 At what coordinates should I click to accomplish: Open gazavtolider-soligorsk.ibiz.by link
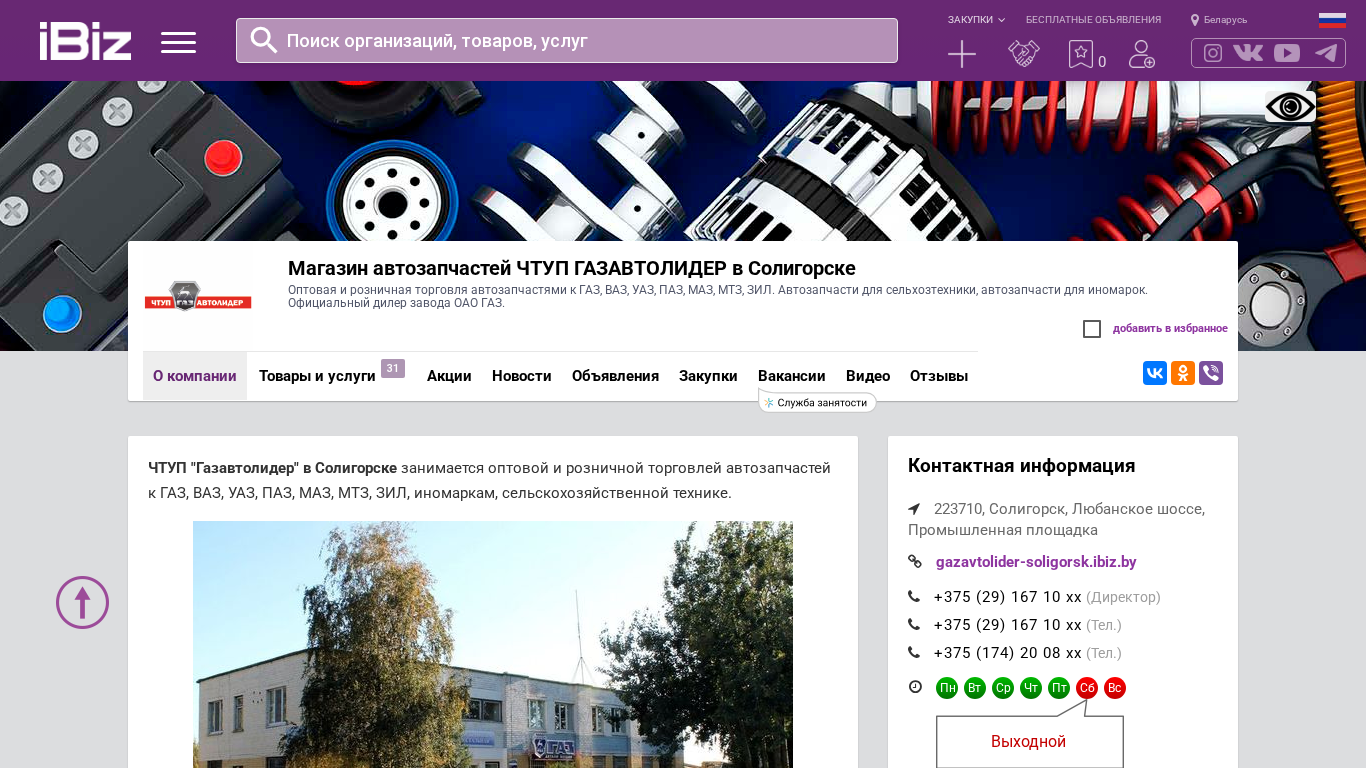tap(1036, 562)
